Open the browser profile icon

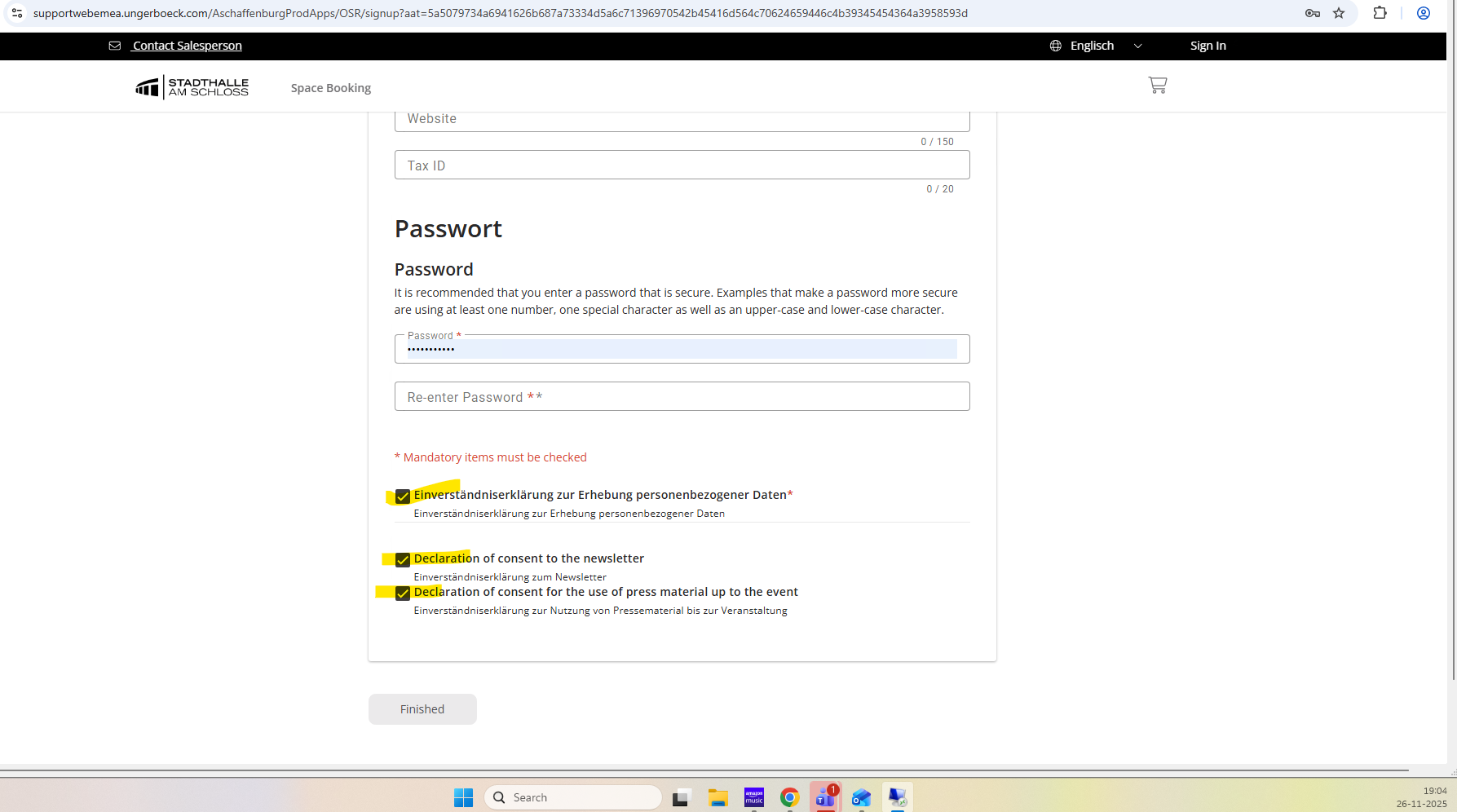[x=1424, y=13]
